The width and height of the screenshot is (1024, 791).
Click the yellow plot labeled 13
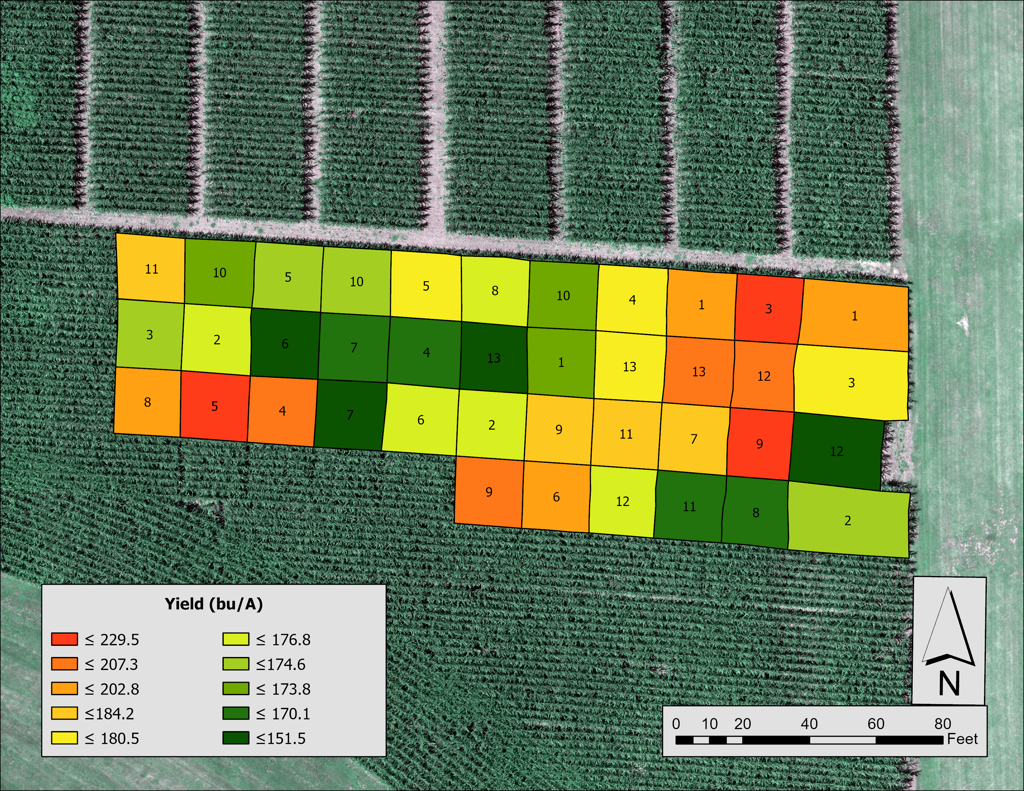[630, 366]
